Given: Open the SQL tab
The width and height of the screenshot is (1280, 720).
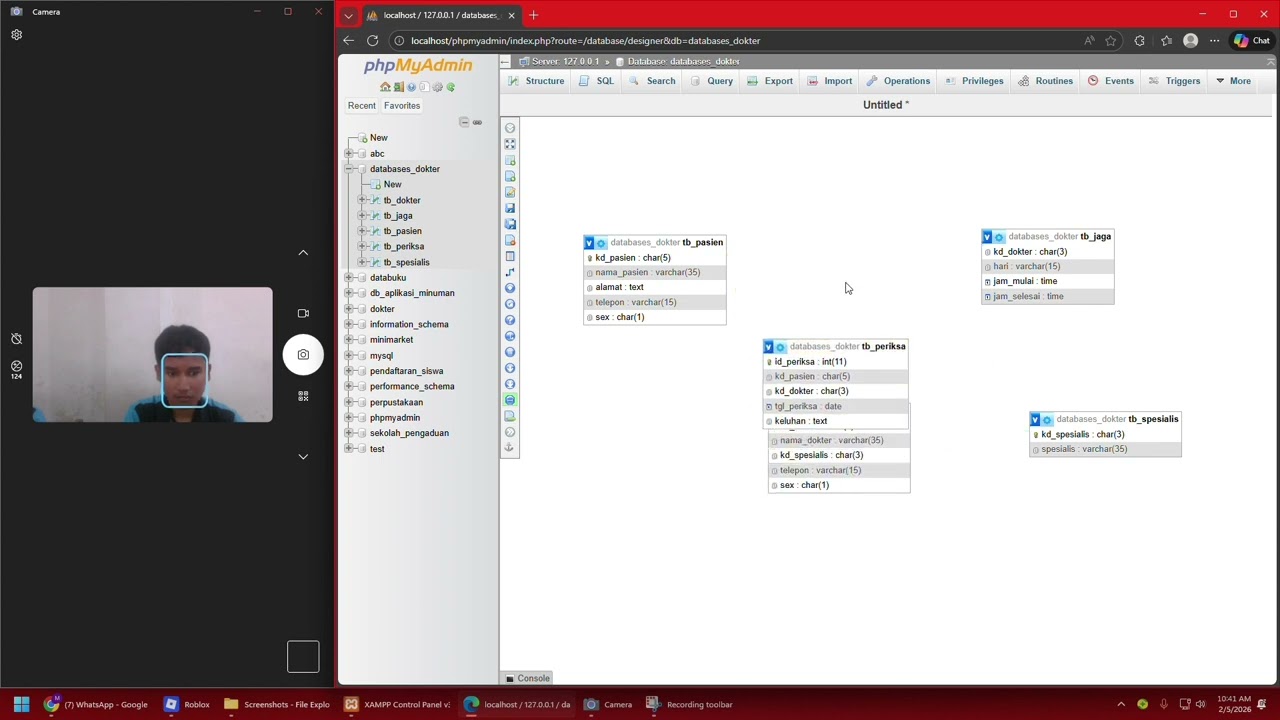Looking at the screenshot, I should pyautogui.click(x=597, y=81).
